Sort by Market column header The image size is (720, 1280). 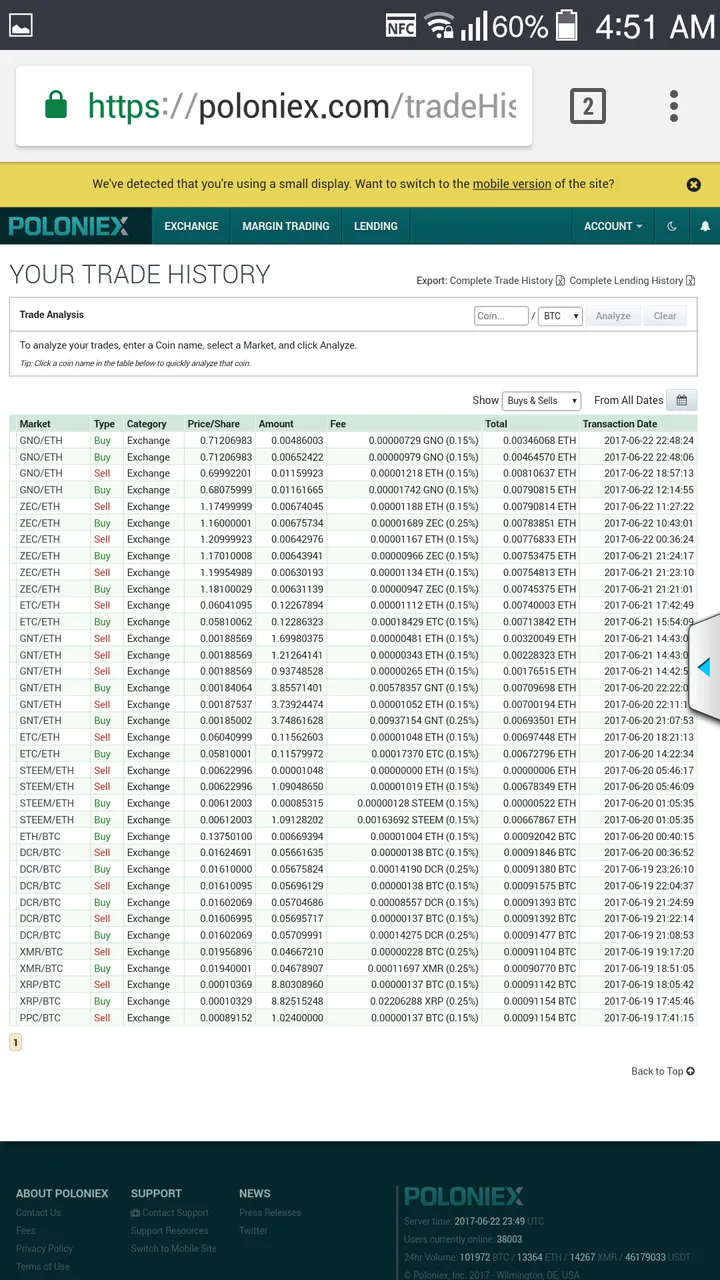click(x=35, y=424)
